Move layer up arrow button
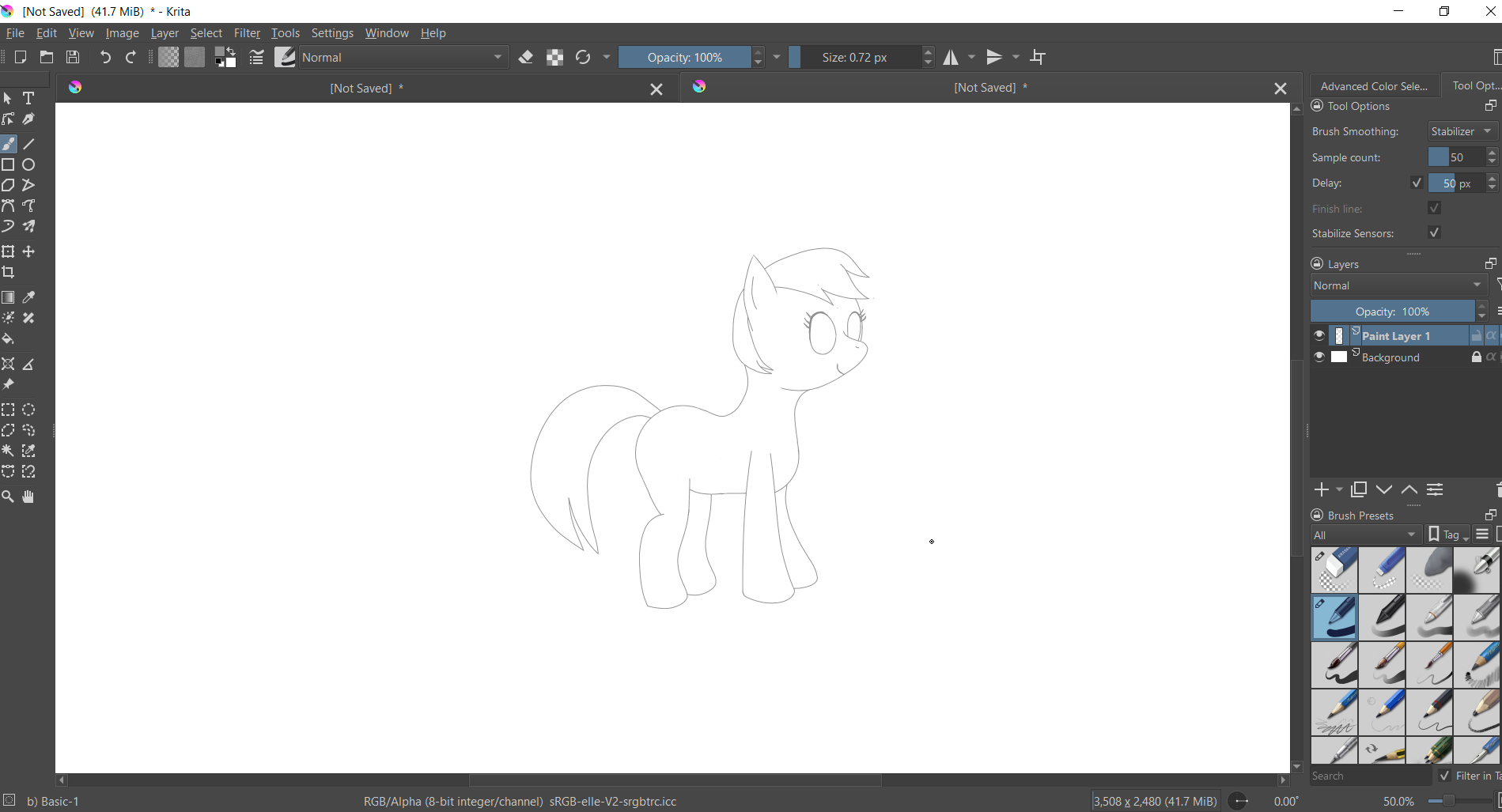This screenshot has height=812, width=1502. pos(1409,490)
